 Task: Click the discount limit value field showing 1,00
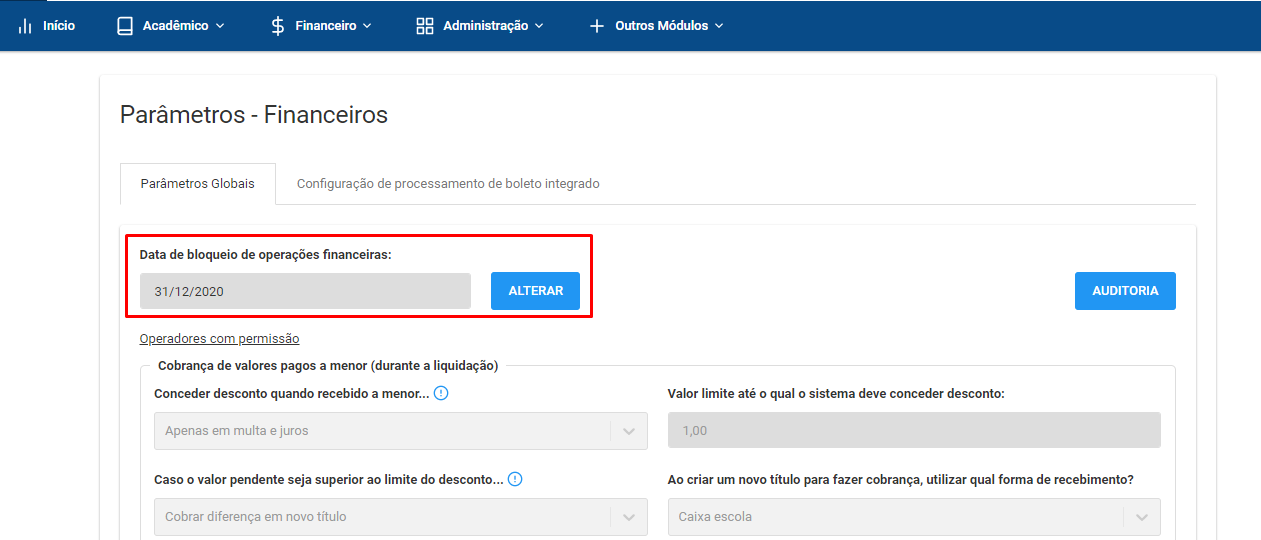[914, 430]
